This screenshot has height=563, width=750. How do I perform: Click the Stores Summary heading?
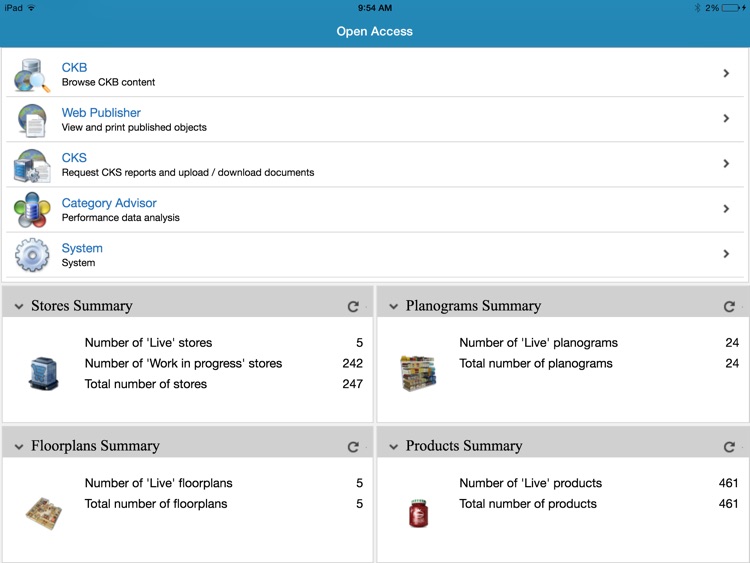point(82,306)
